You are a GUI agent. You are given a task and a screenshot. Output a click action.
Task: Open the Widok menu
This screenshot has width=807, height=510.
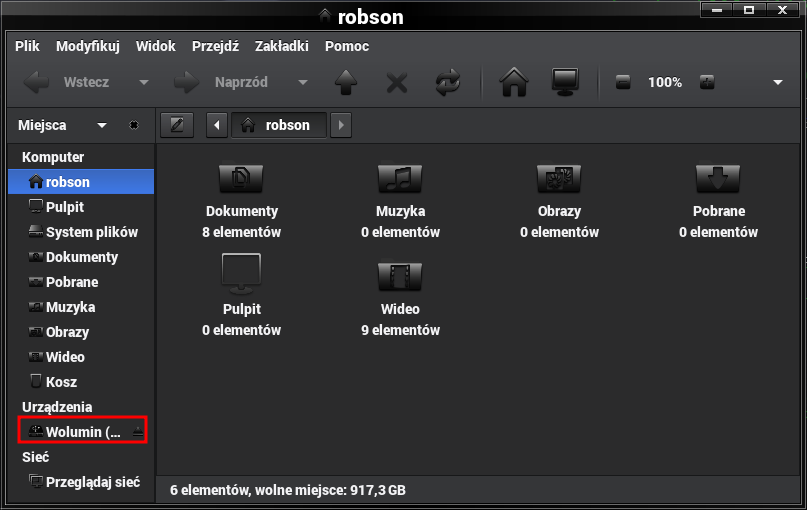(x=155, y=46)
